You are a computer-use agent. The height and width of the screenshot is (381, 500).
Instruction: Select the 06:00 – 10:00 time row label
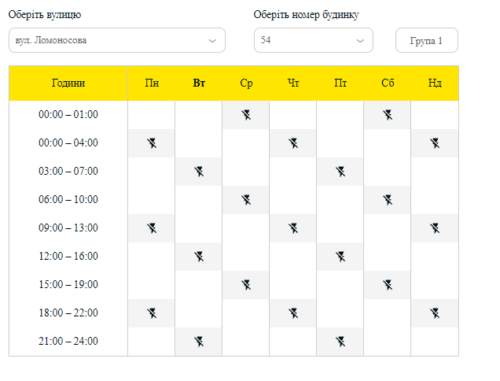[68, 199]
